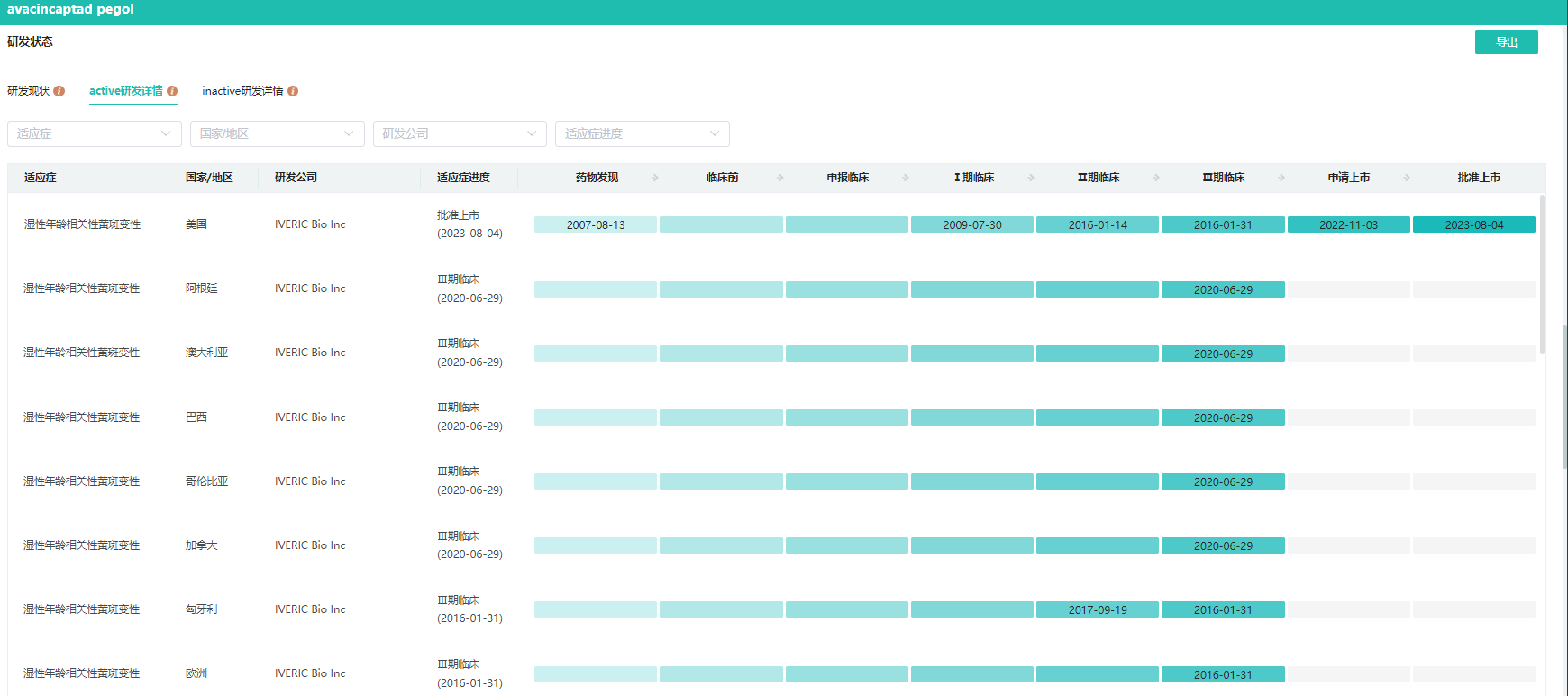Switch to the 研发现状 tab

click(29, 91)
